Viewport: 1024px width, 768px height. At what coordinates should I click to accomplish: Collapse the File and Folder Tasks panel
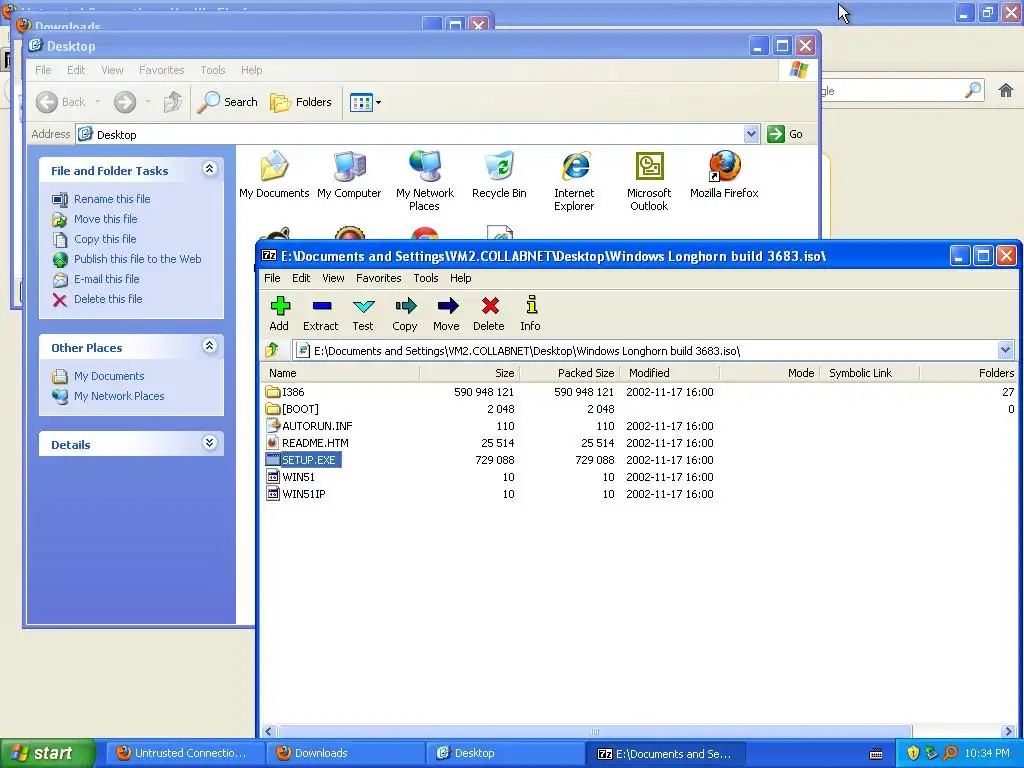point(209,169)
